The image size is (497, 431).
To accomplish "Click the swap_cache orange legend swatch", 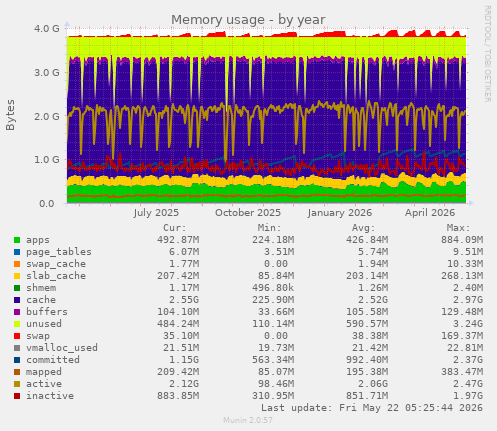I will click(x=17, y=264).
